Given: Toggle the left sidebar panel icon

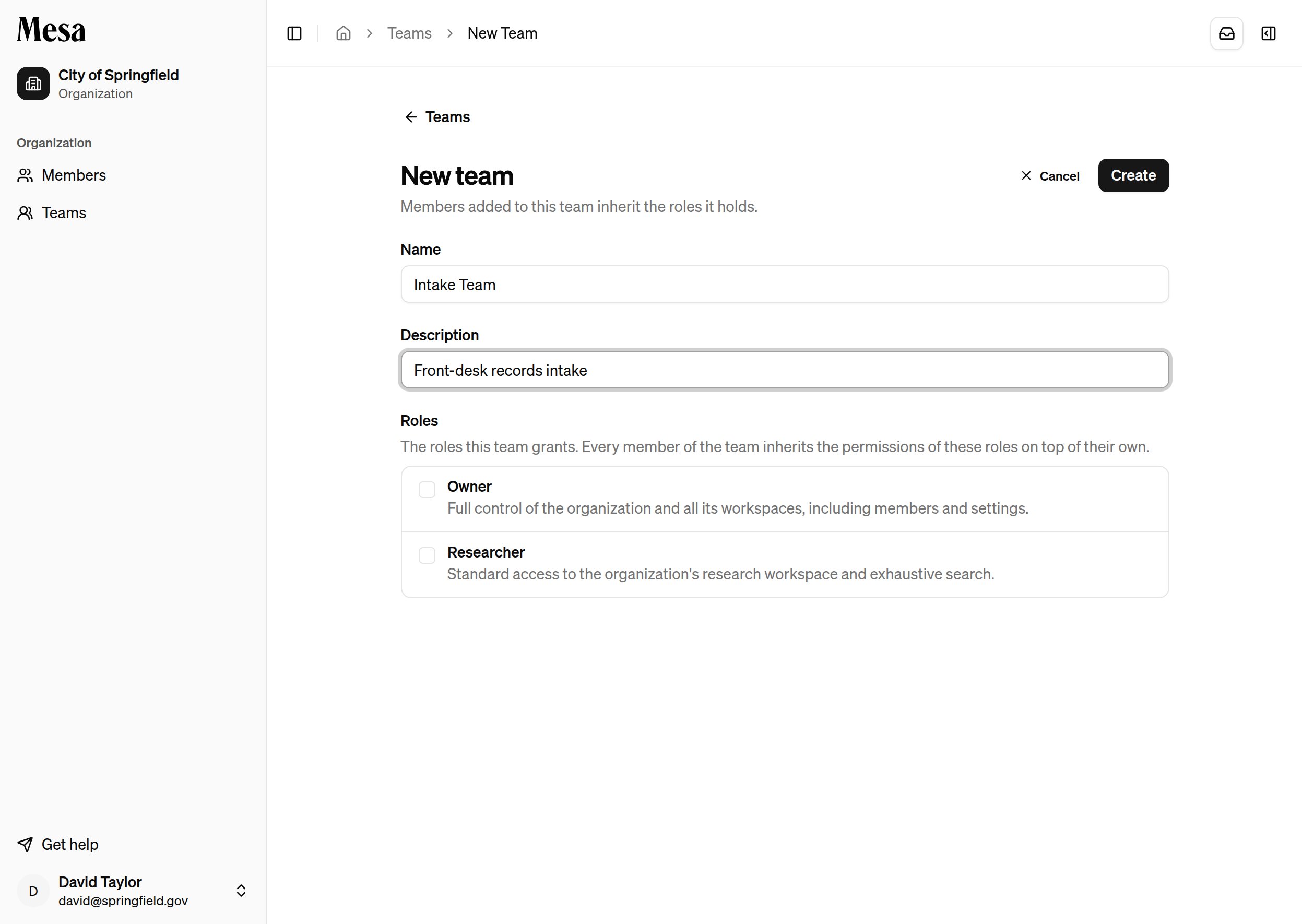Looking at the screenshot, I should (294, 33).
